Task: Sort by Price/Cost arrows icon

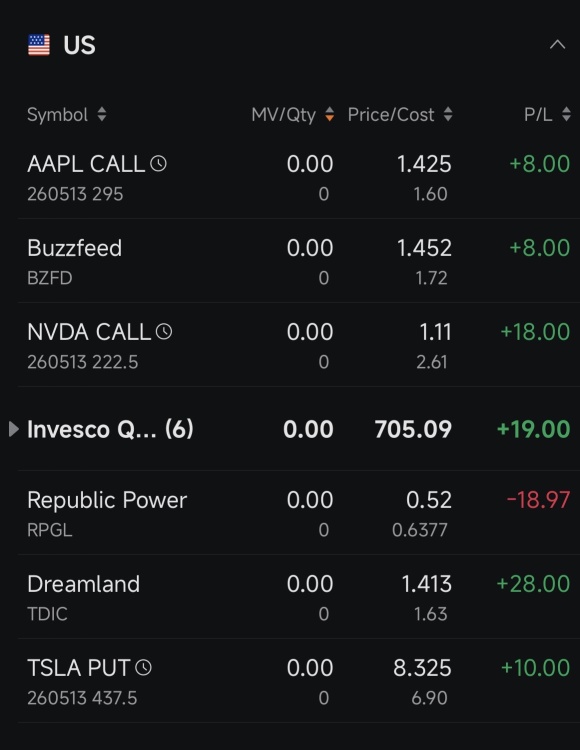Action: click(x=448, y=114)
